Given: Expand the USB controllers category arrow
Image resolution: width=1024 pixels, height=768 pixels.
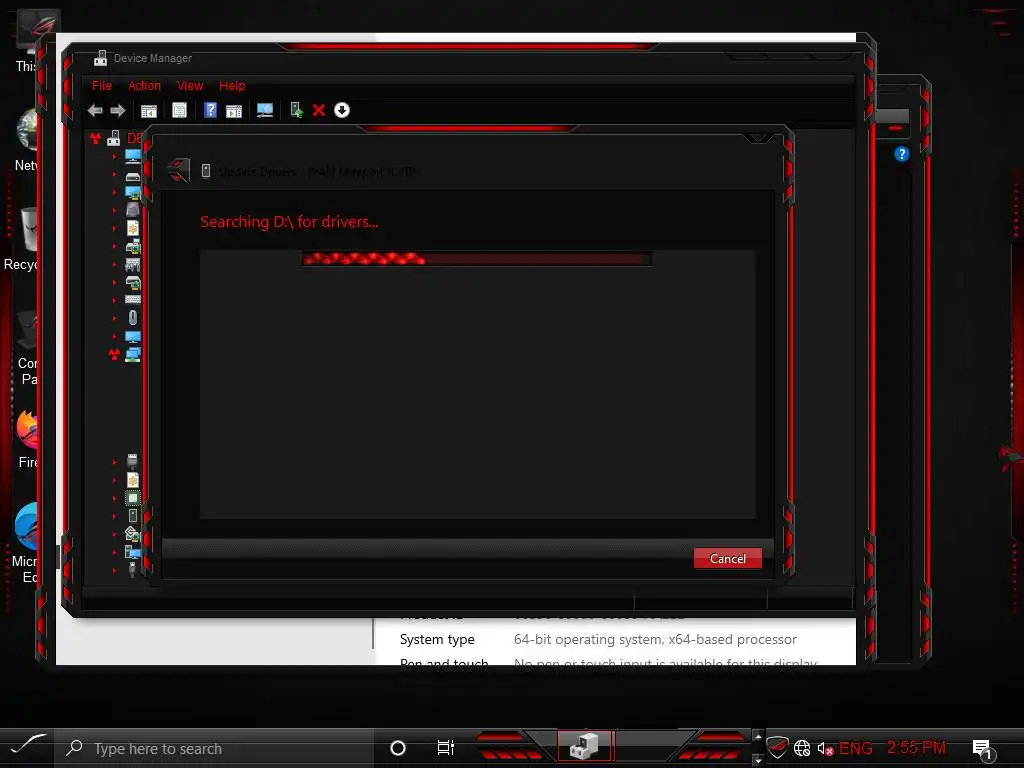Looking at the screenshot, I should coord(114,570).
